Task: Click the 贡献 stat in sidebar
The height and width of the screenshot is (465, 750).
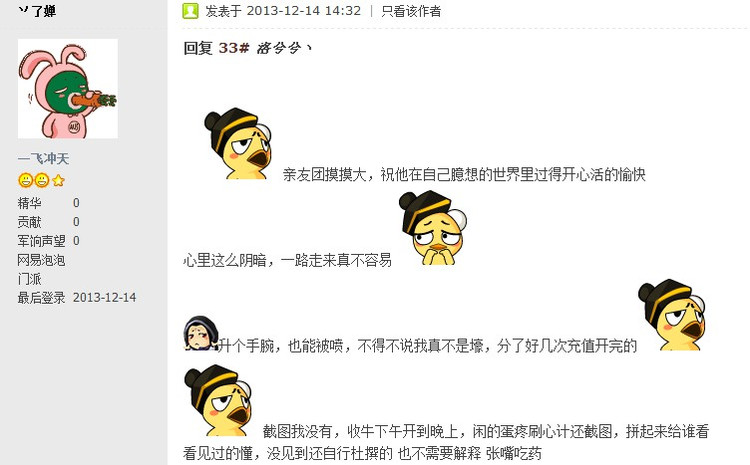Action: tap(30, 222)
